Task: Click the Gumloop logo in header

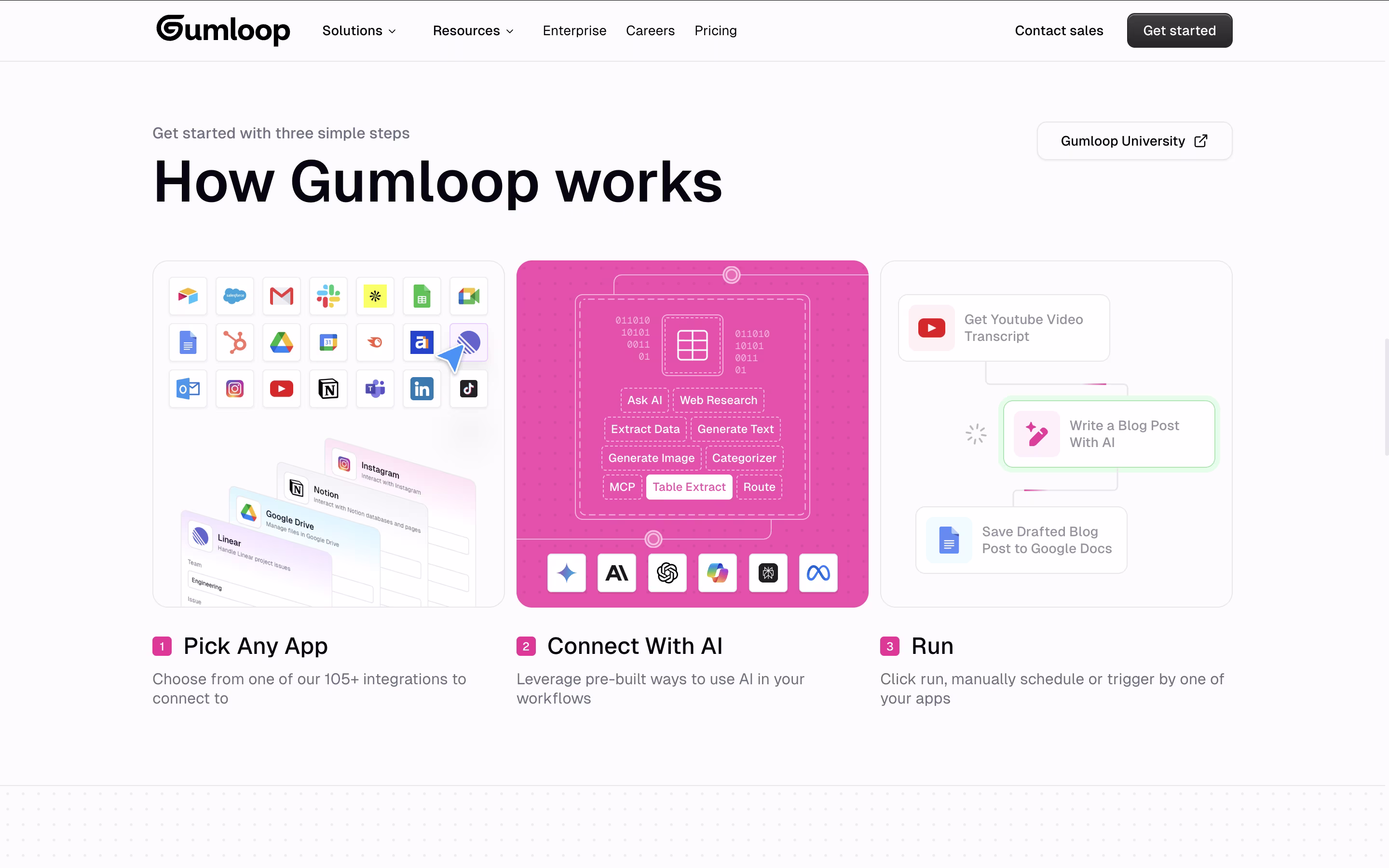Action: (x=223, y=30)
